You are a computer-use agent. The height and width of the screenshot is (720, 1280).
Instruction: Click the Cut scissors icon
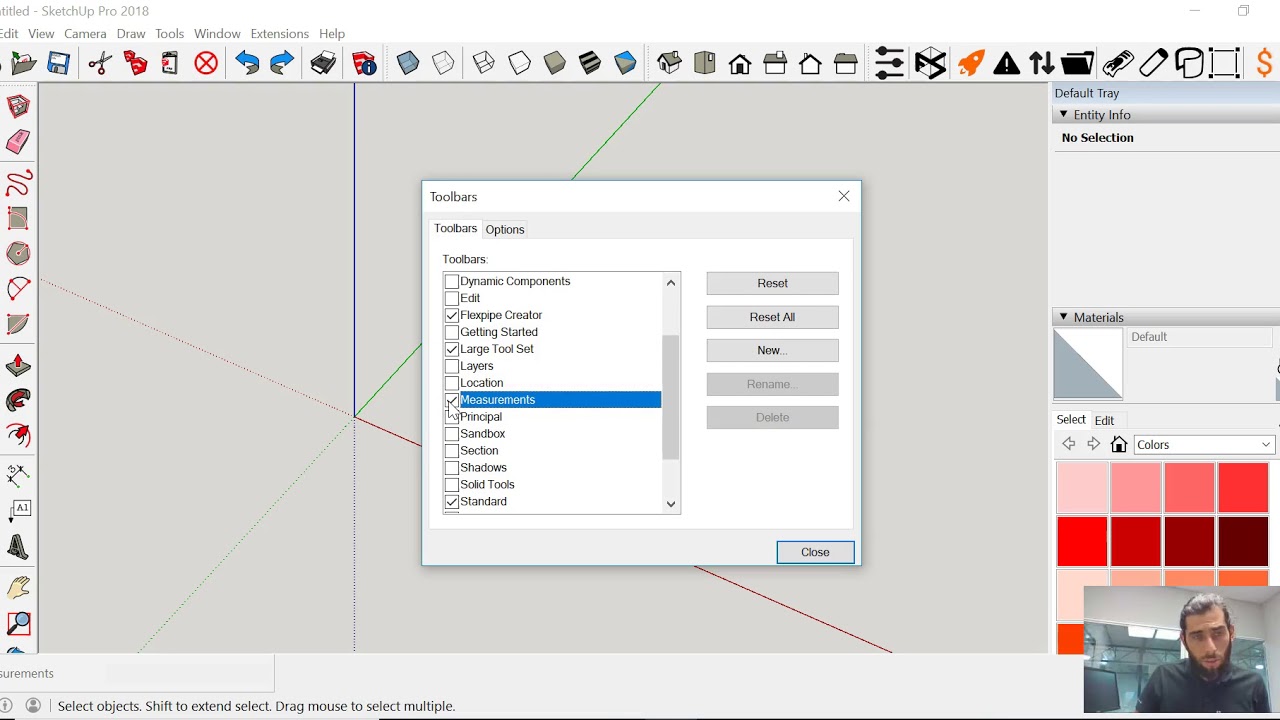(x=99, y=64)
